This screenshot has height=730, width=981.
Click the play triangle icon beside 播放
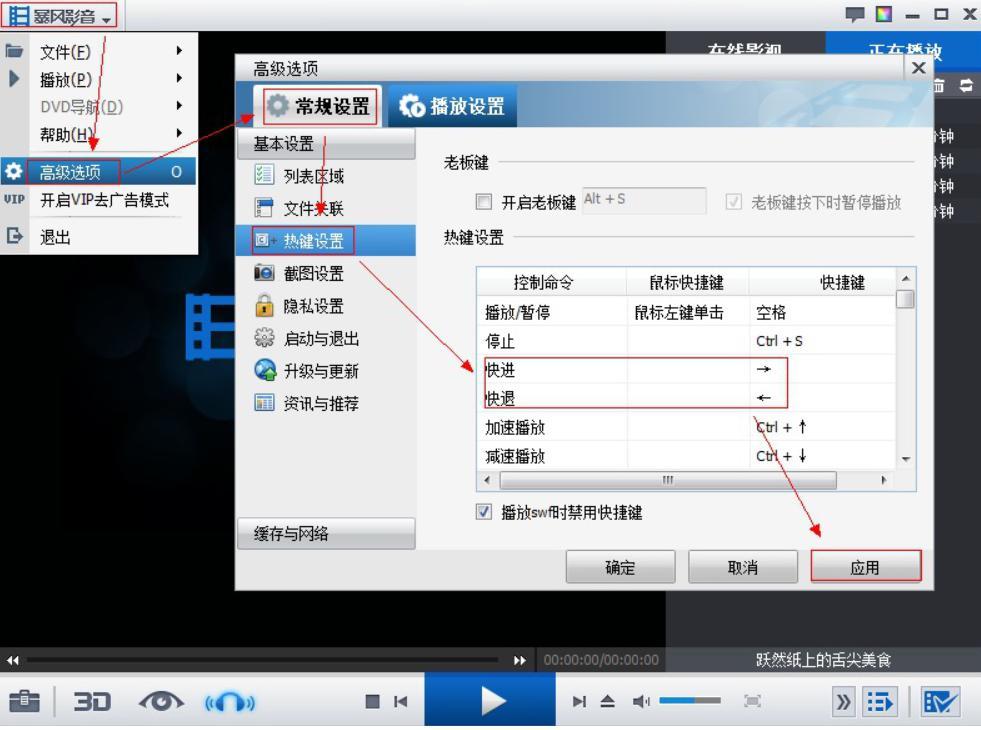point(14,79)
